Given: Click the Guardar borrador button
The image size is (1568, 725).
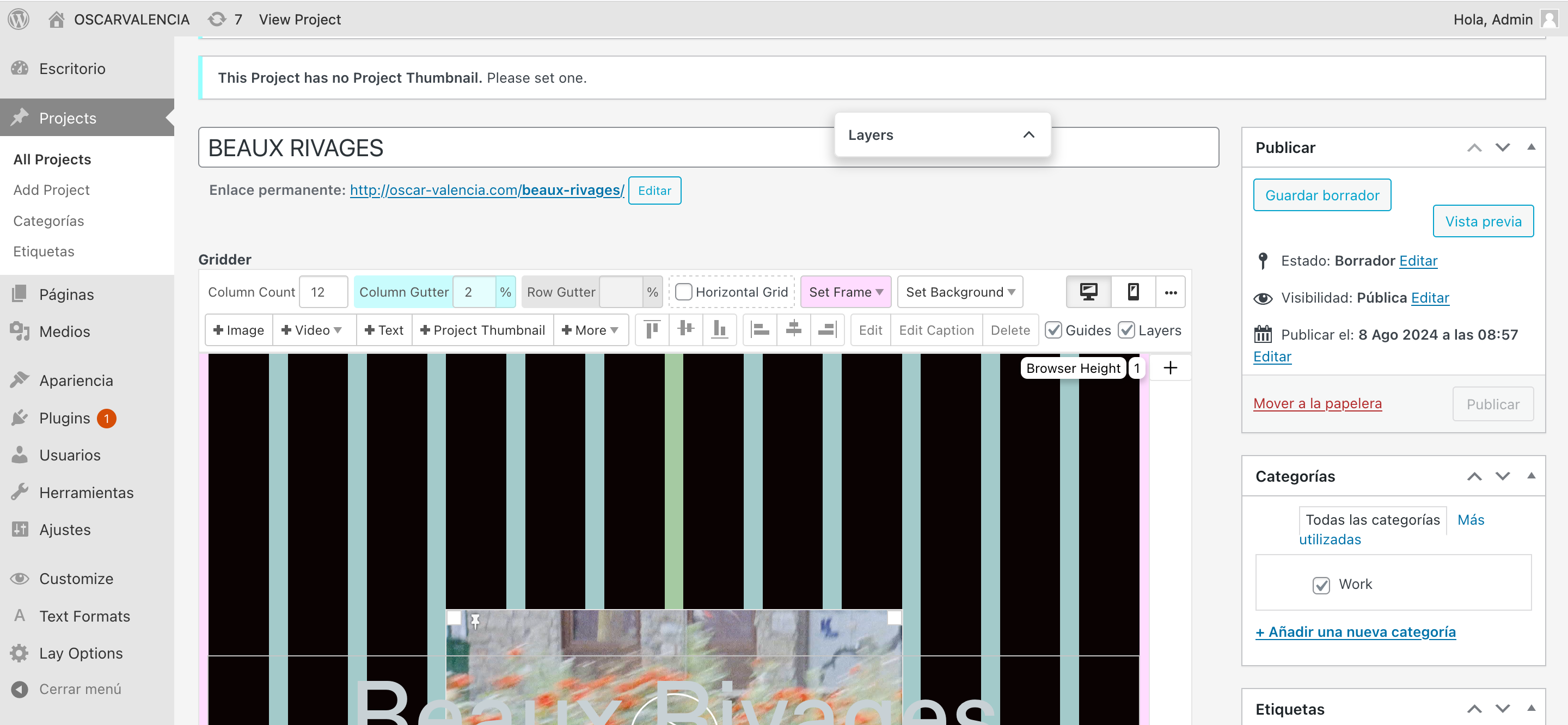Looking at the screenshot, I should [x=1321, y=195].
